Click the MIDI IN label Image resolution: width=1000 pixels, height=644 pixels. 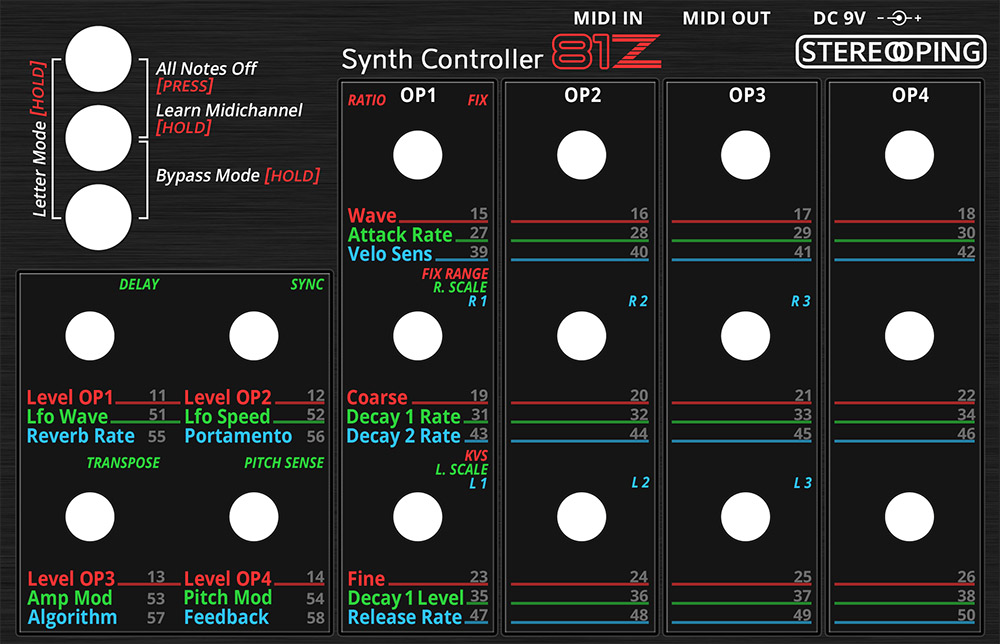point(608,18)
